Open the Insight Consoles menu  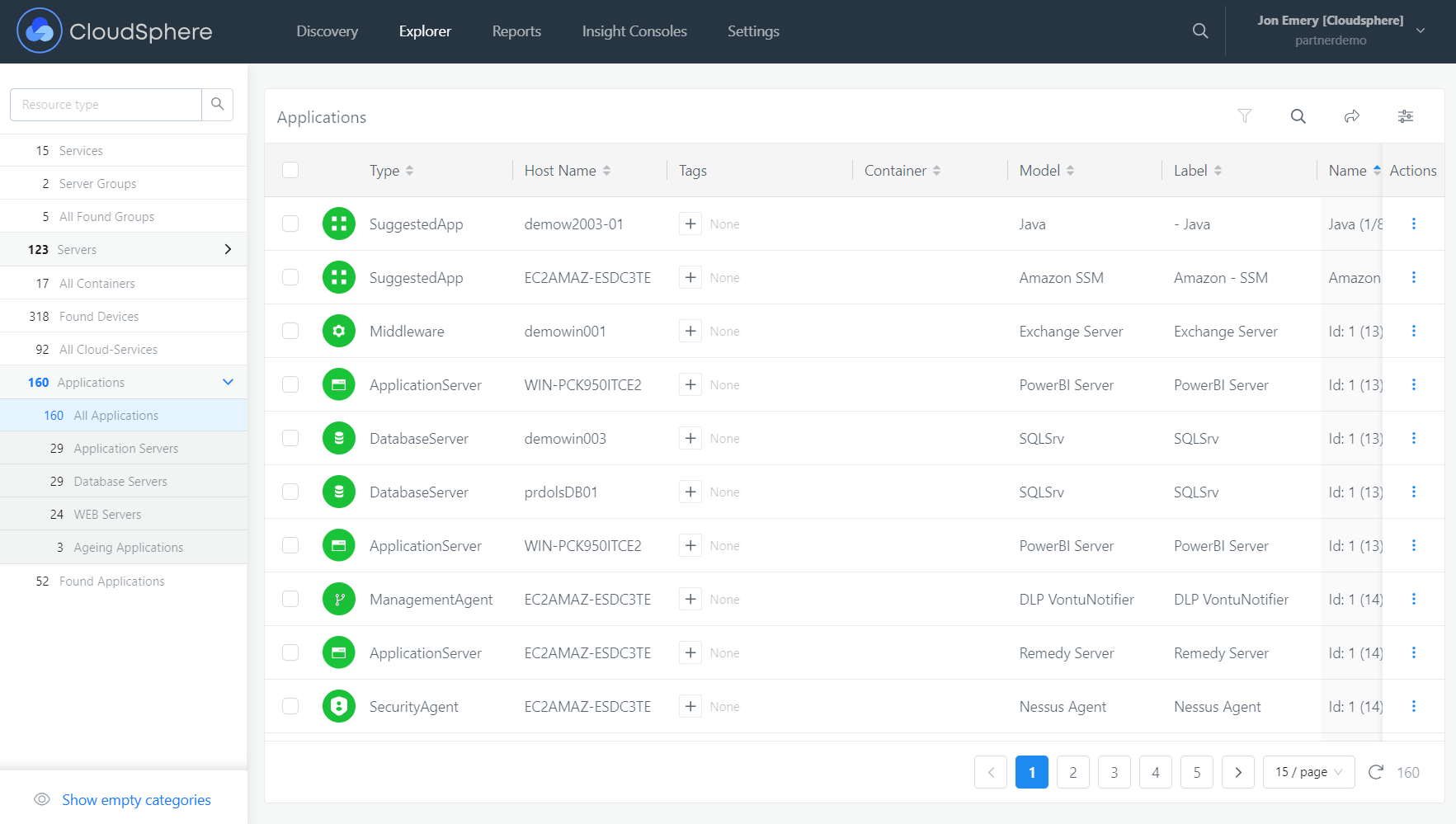coord(634,31)
